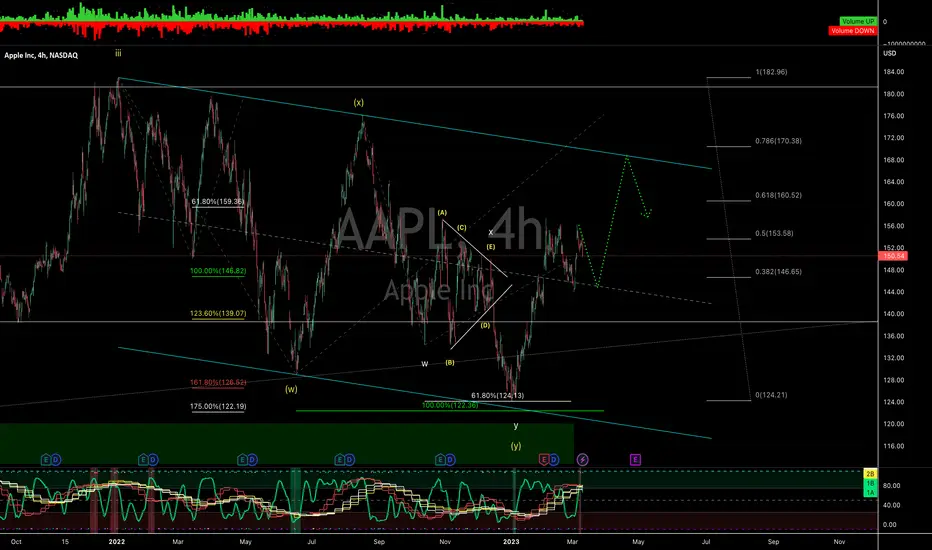This screenshot has height=550, width=932.
Task: Select the 0.382(146.65) Fibonacci level label
Action: (x=778, y=272)
